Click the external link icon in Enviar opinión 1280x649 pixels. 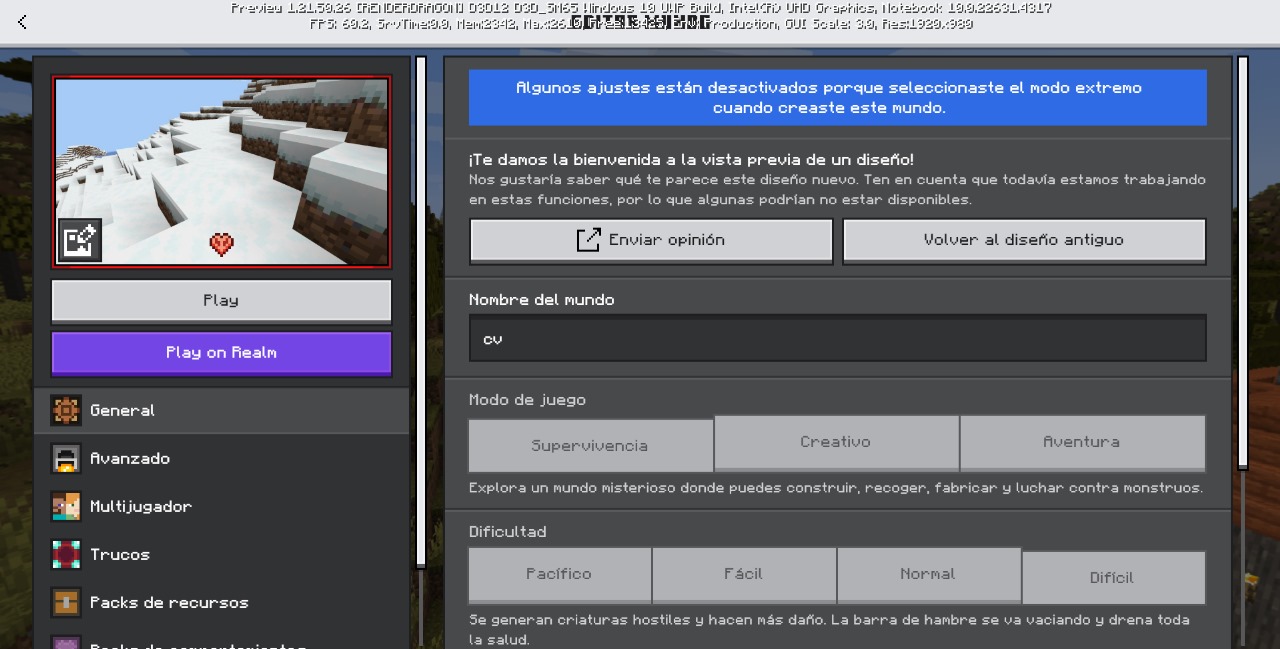(x=588, y=240)
